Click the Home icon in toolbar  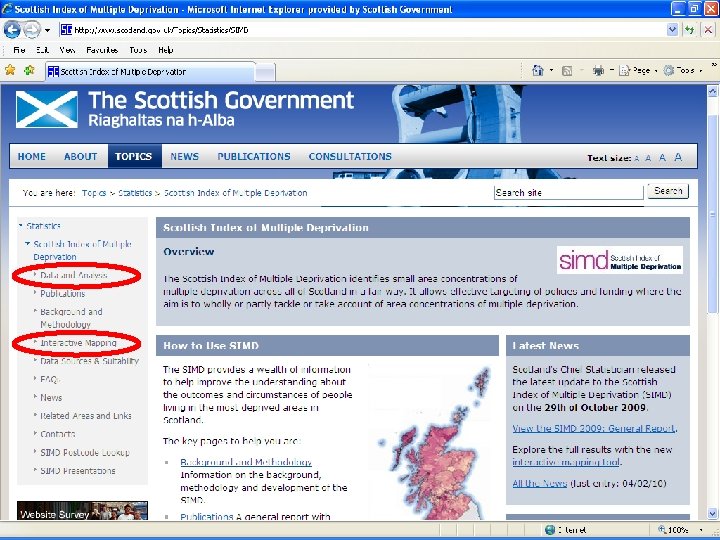point(538,70)
